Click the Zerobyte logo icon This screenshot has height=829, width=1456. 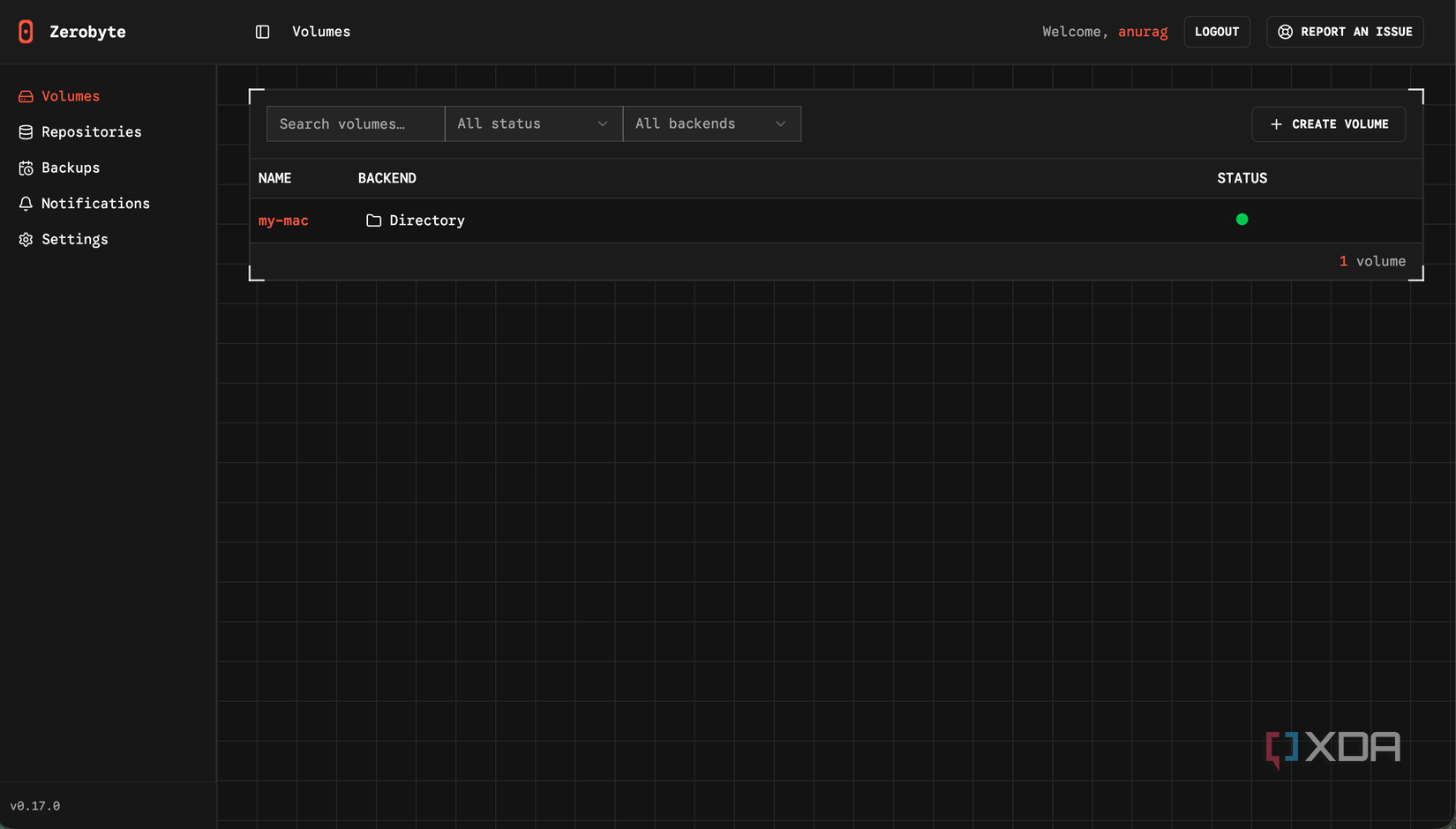26,31
